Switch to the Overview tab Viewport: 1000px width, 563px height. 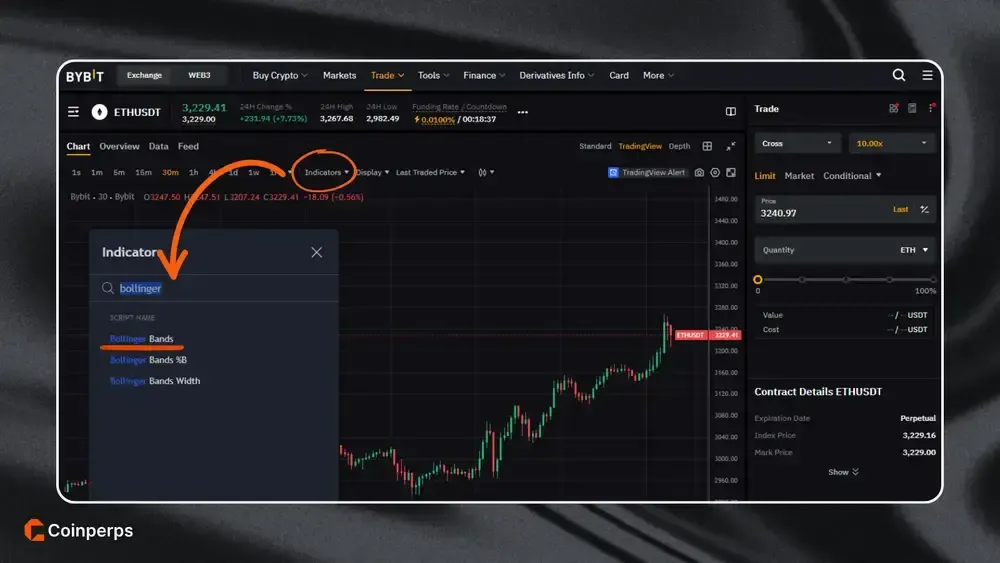(119, 146)
